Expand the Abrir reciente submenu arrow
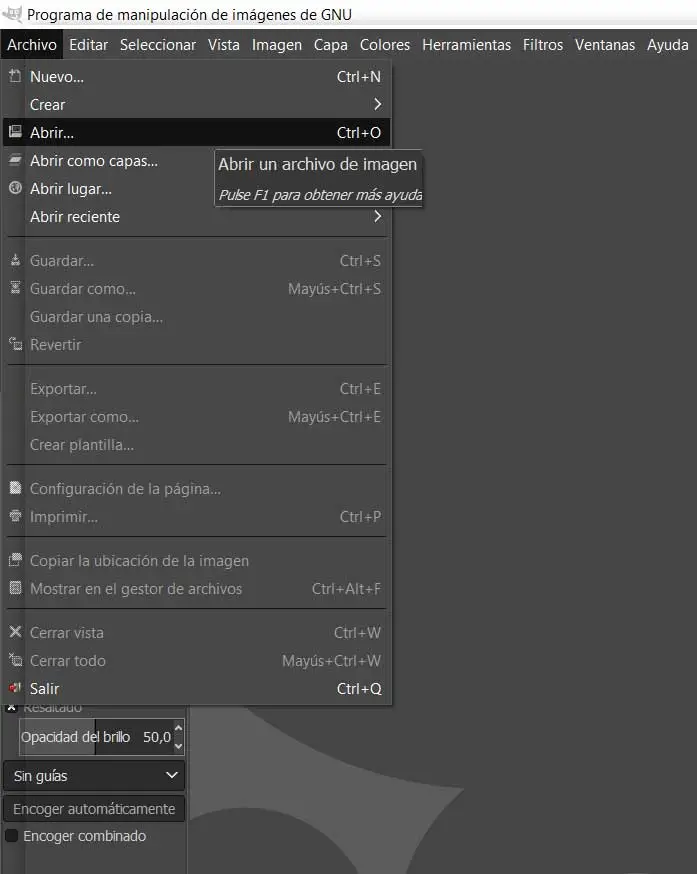Viewport: 697px width, 874px height. point(377,216)
